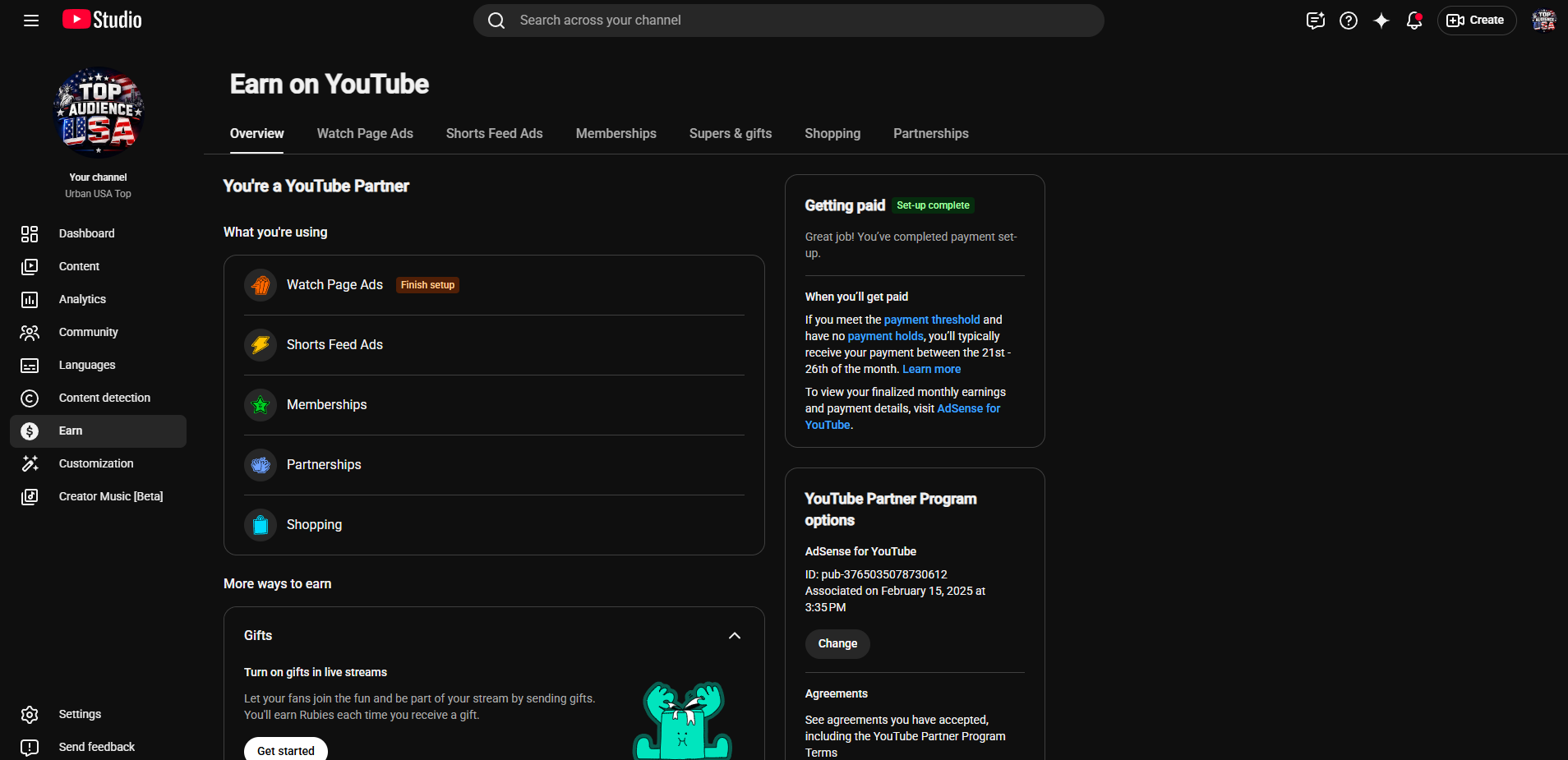
Task: Focus the channel search field
Action: [789, 21]
